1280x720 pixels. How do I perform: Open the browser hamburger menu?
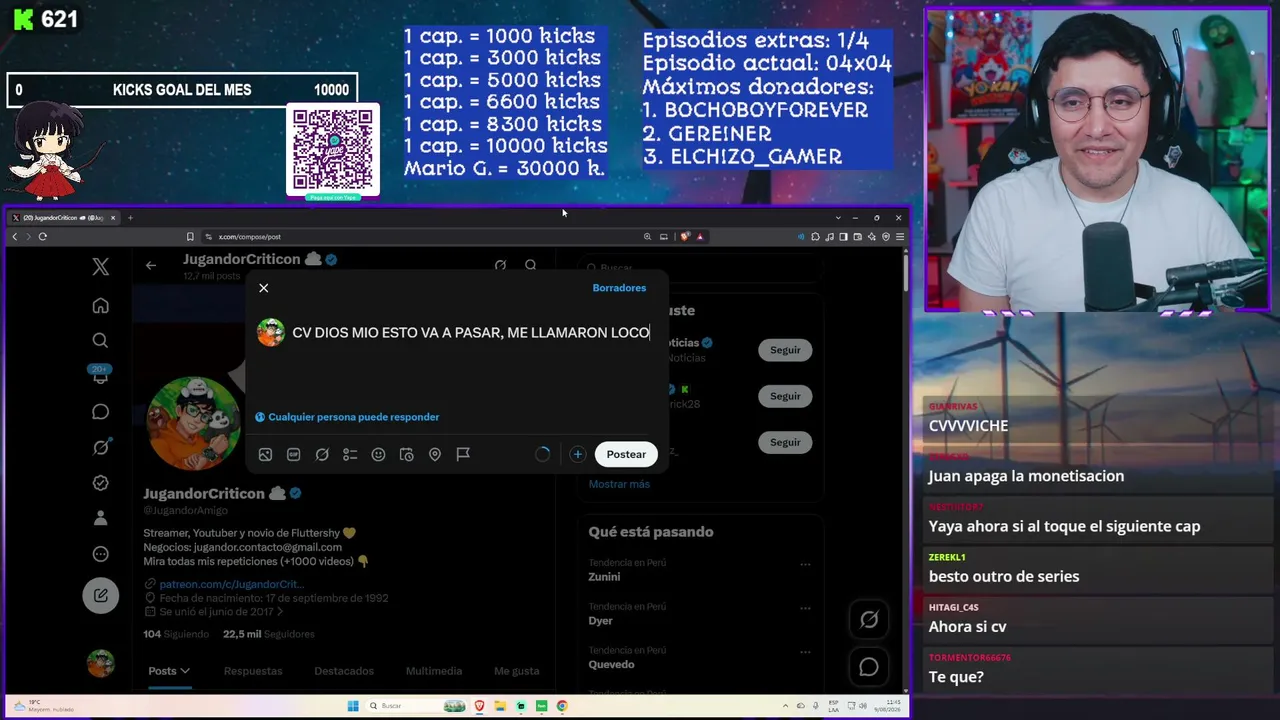[900, 237]
